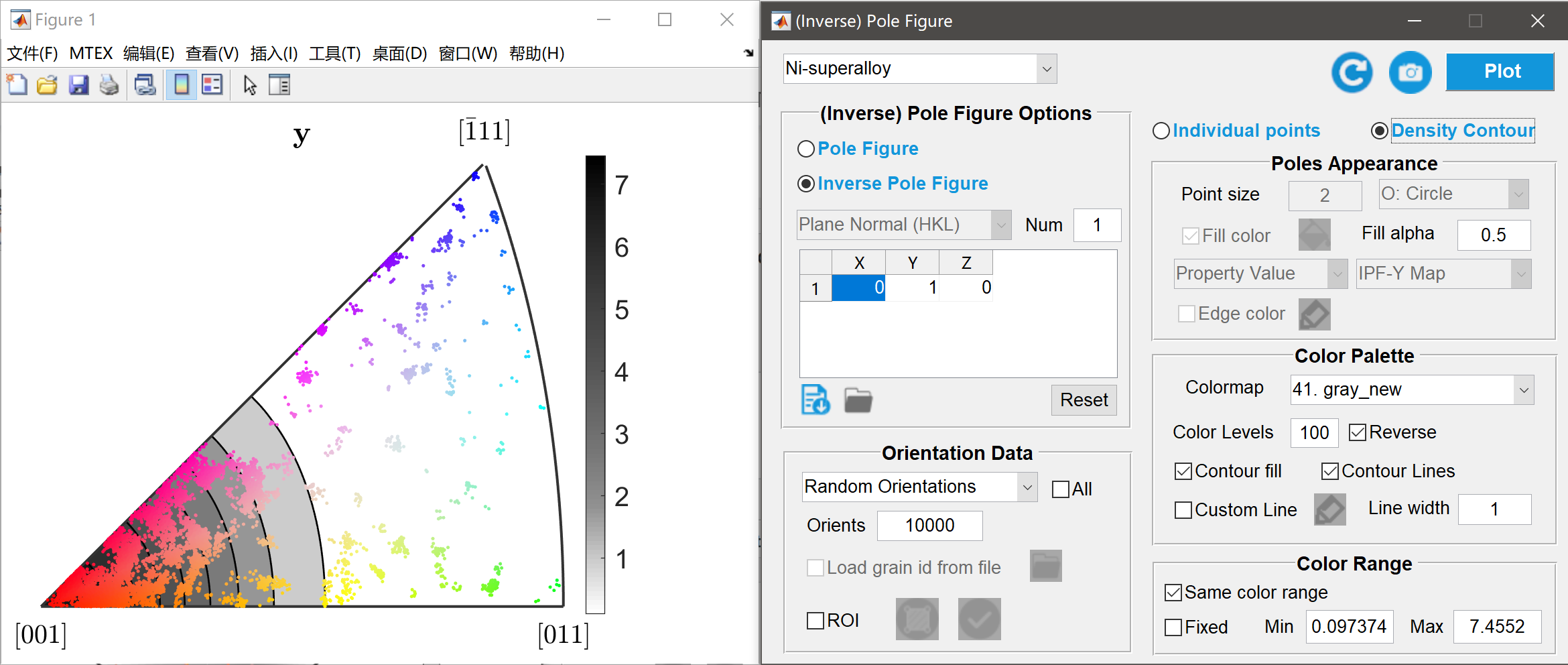Screen dimensions: 1568x665
Task: Click the dock arrow at the menu bar's end
Action: coord(748,53)
